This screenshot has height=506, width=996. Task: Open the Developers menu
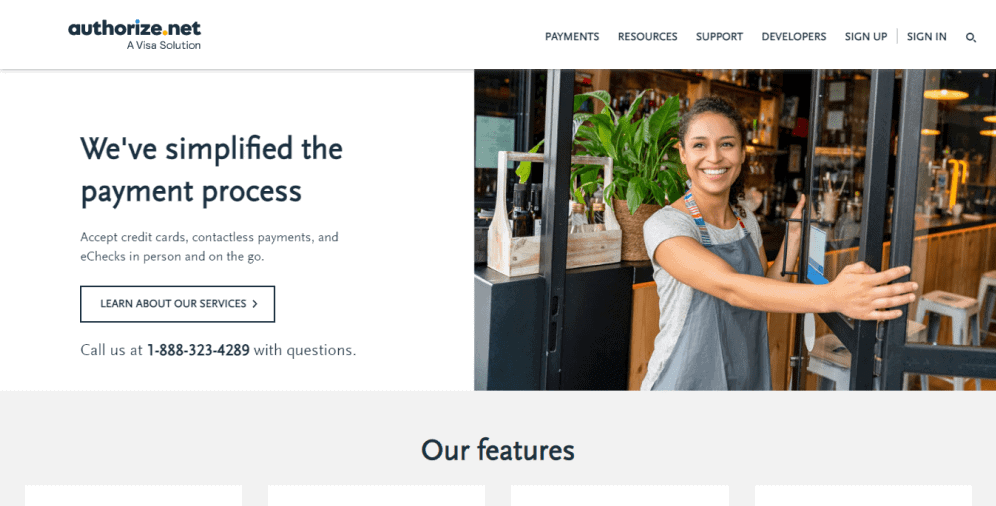[x=793, y=37]
